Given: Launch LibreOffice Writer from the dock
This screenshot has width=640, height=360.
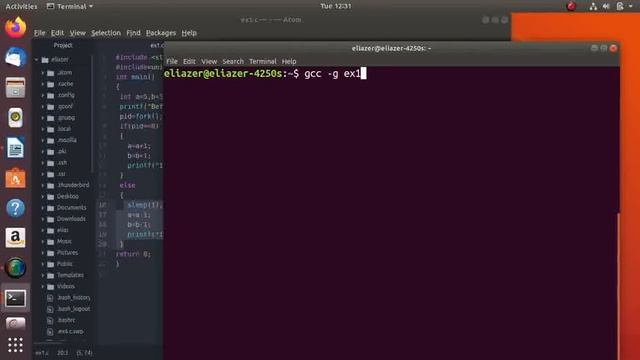Looking at the screenshot, I should pyautogui.click(x=16, y=148).
